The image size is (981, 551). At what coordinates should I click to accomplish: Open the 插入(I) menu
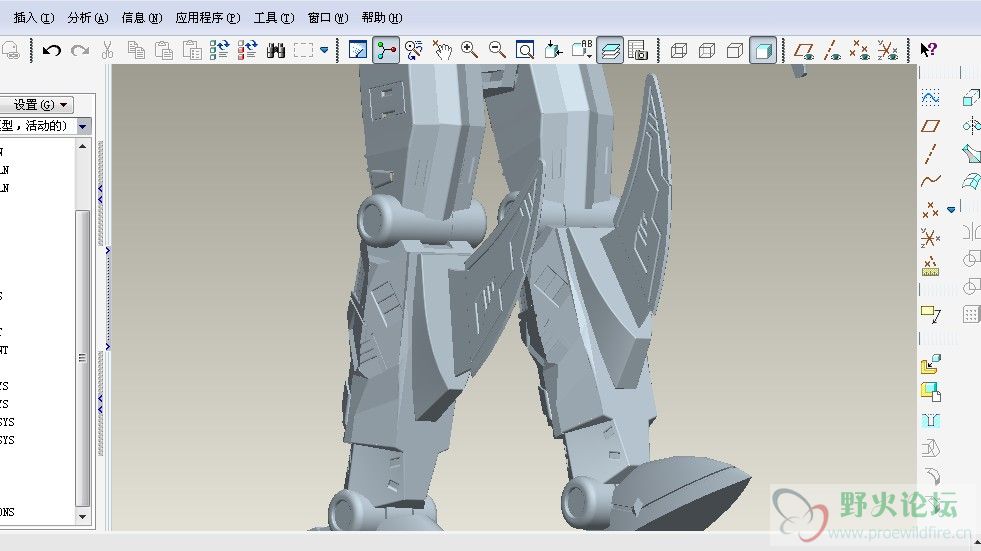[34, 18]
